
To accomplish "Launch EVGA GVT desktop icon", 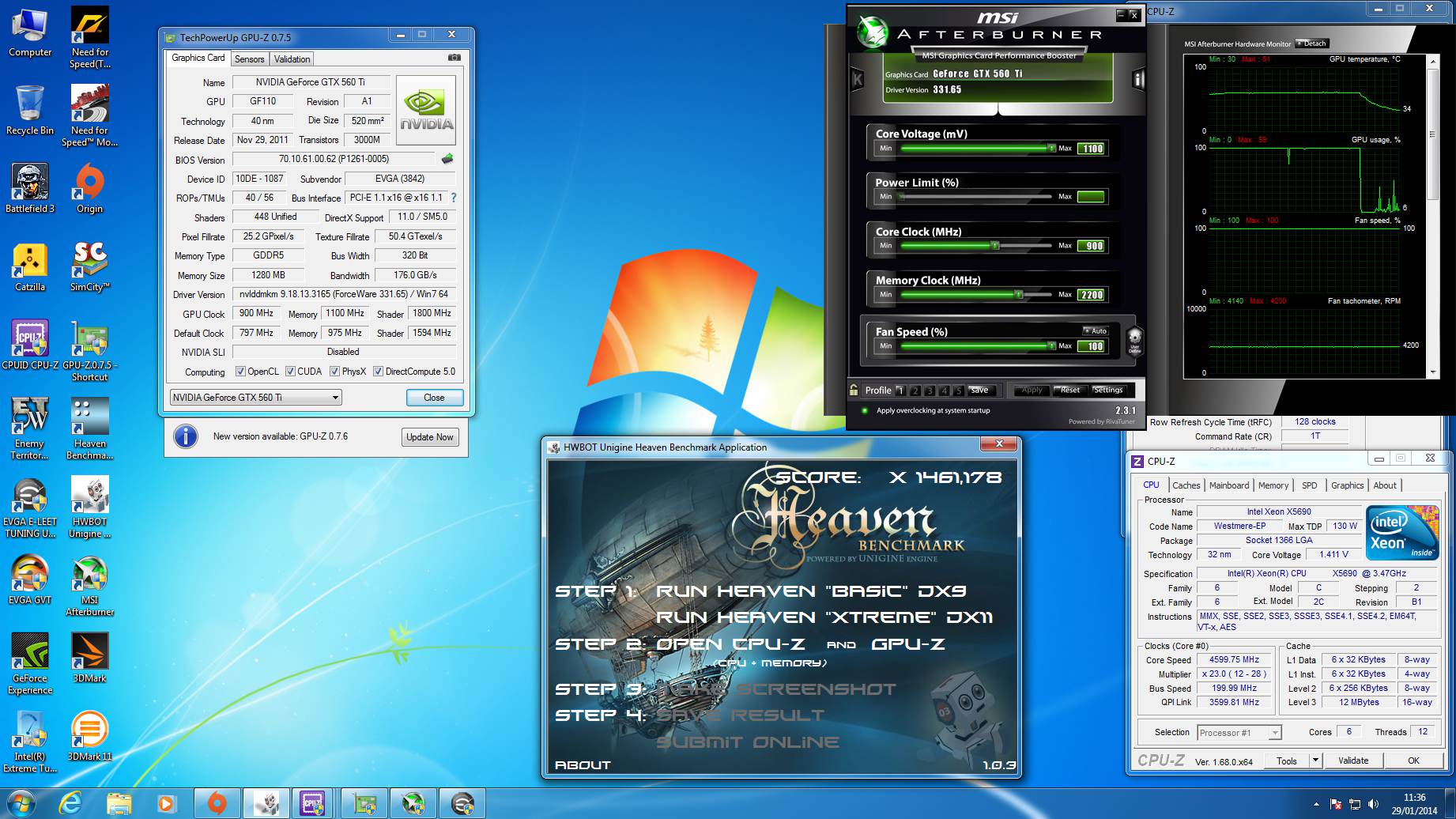I will click(30, 579).
